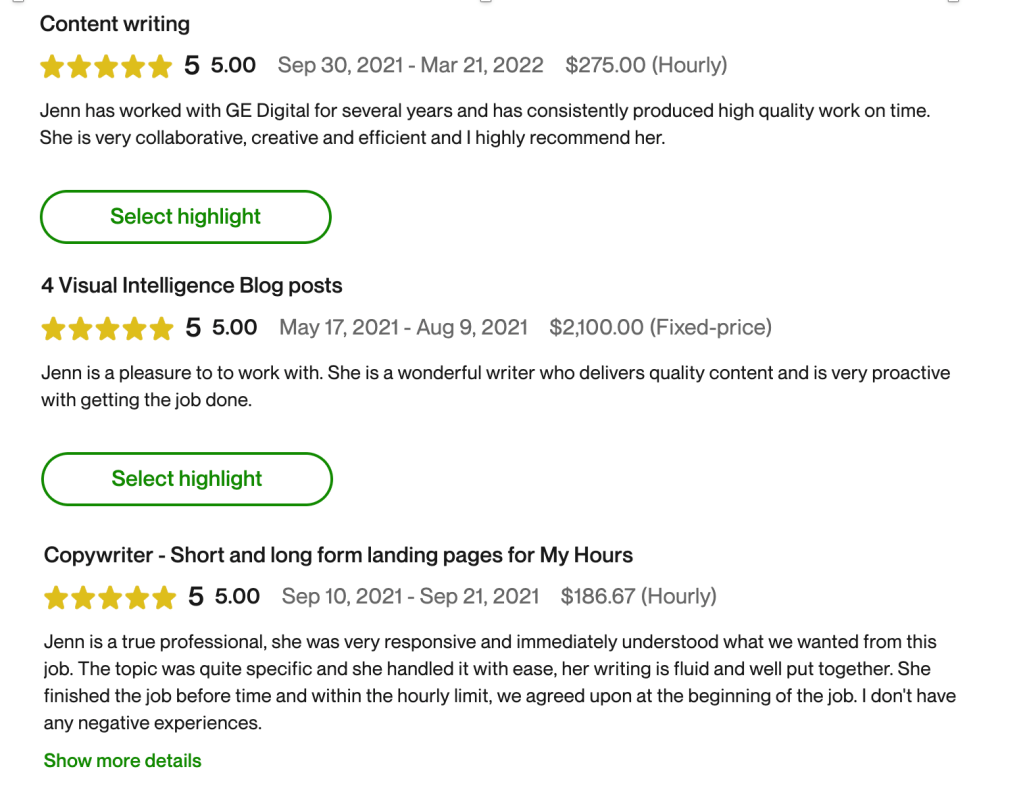Viewport: 1023px width, 788px height.
Task: Click the May 17, 2021 - Aug 9, 2021 date range
Action: [x=403, y=328]
